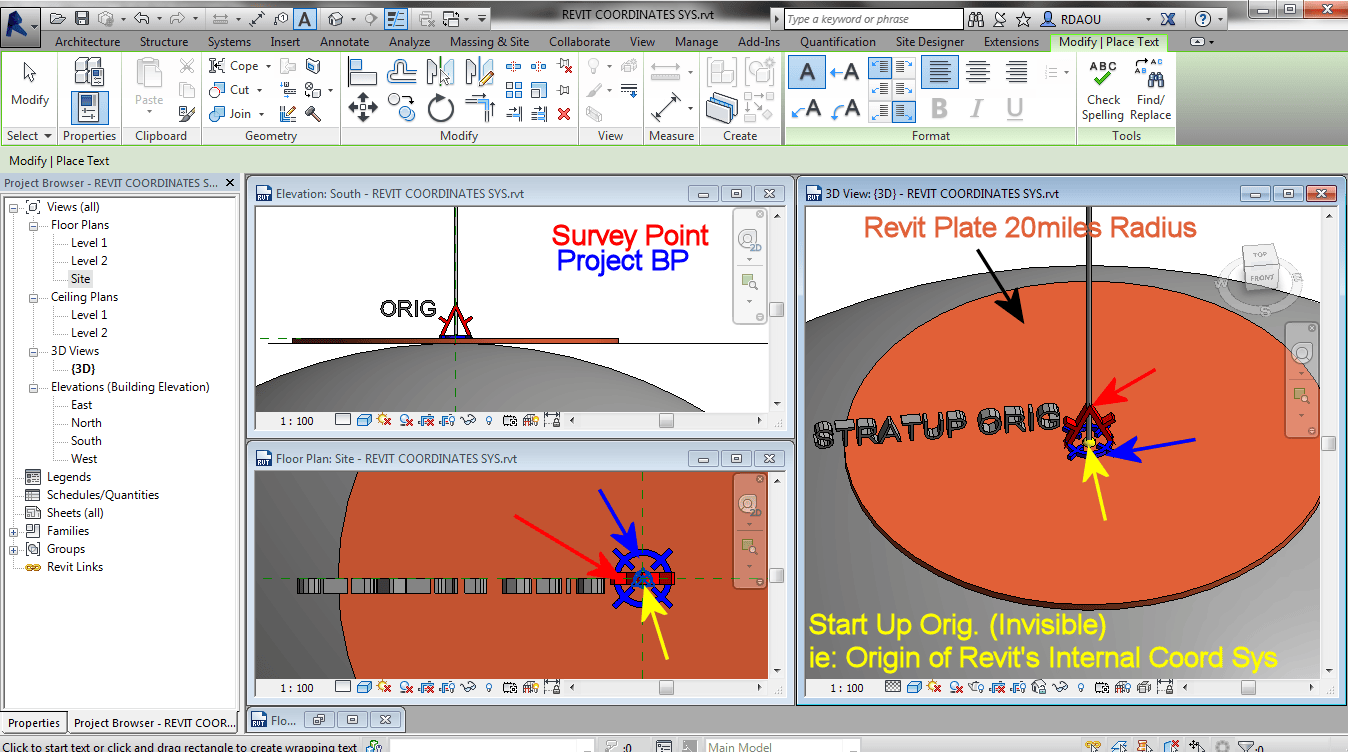Open the Architecture ribbon tab
1348x752 pixels.
click(88, 42)
